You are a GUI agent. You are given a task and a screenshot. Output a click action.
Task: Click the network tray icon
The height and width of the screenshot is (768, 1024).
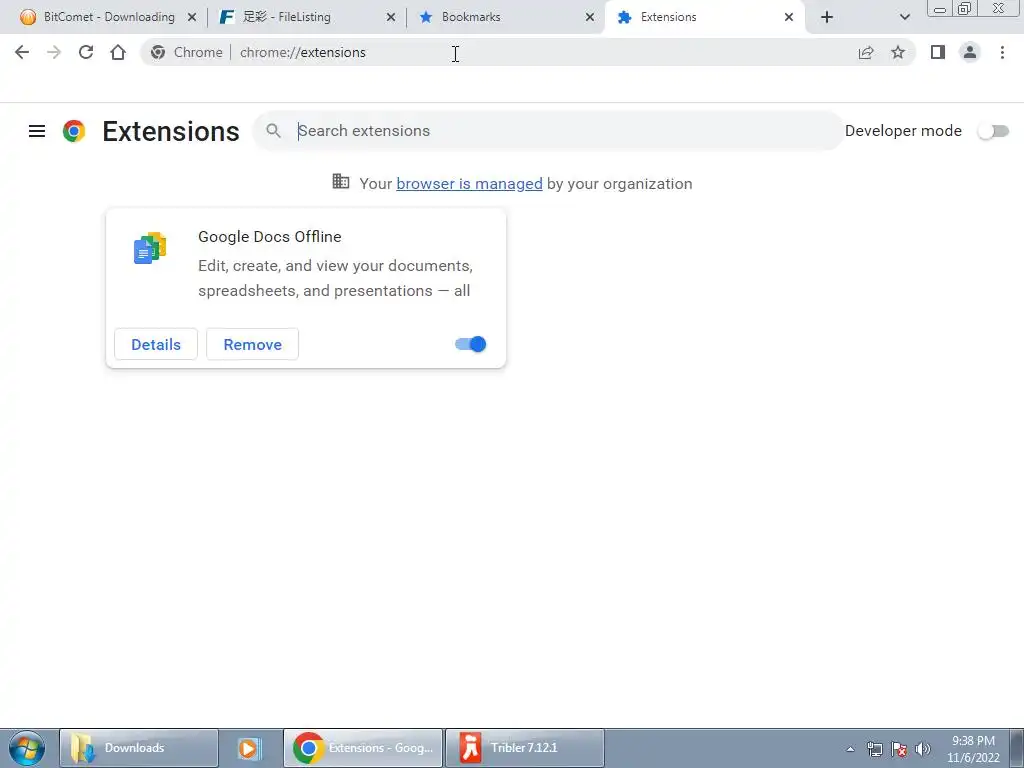pyautogui.click(x=874, y=749)
